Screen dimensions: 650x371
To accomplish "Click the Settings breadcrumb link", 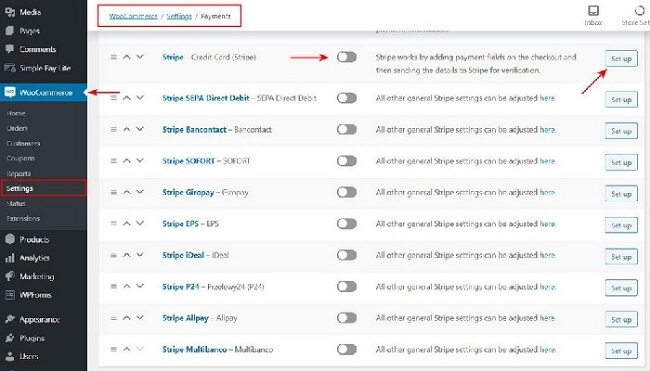I will (x=179, y=16).
